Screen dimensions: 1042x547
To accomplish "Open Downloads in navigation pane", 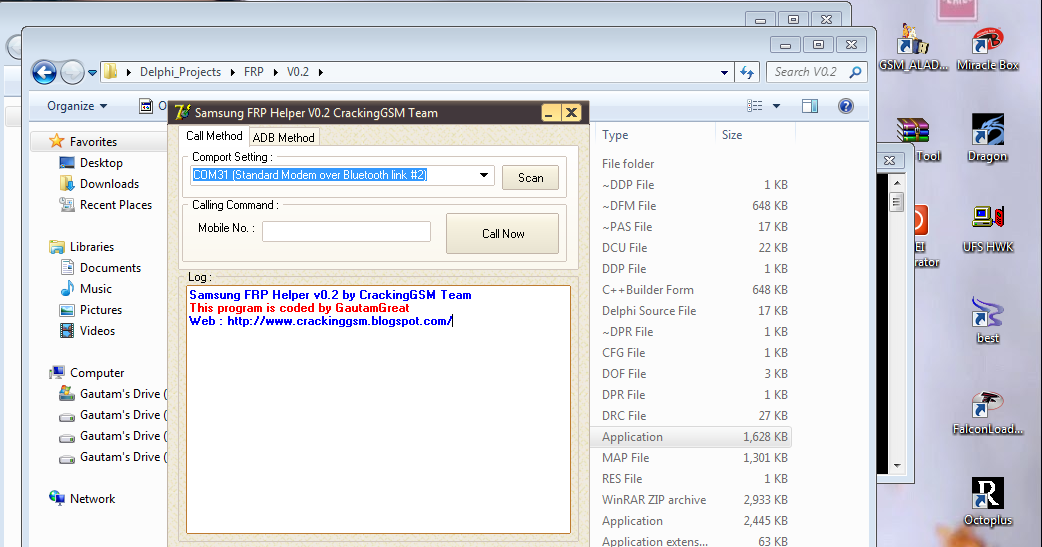I will pos(109,184).
